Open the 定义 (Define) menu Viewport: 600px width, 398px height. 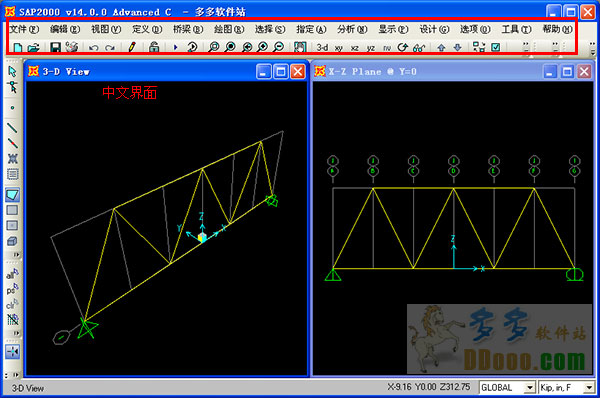click(147, 29)
